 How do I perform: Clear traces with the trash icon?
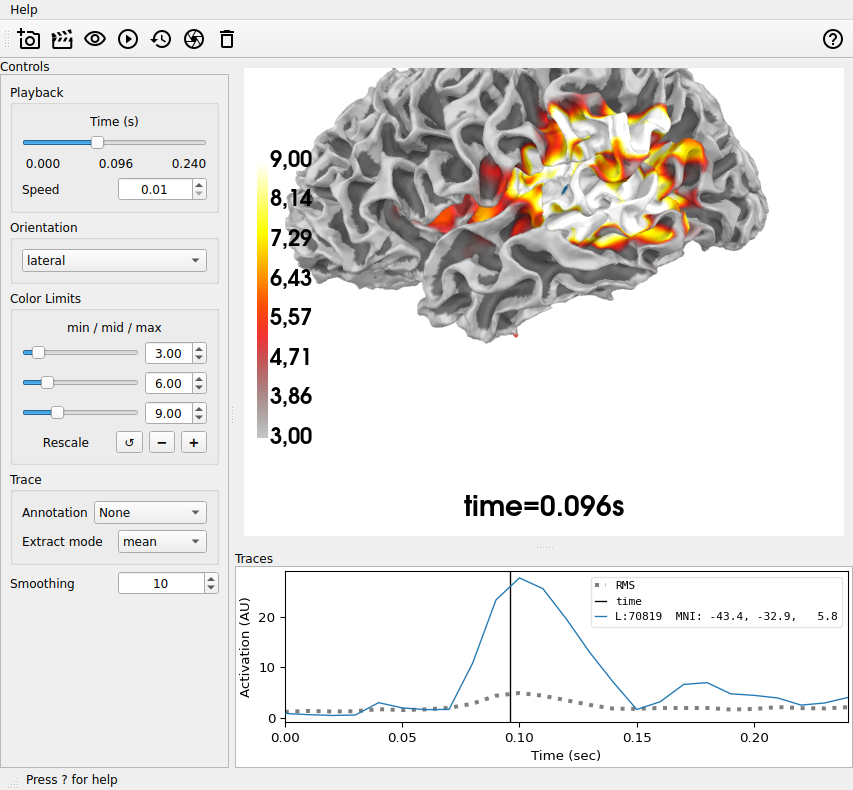(227, 39)
